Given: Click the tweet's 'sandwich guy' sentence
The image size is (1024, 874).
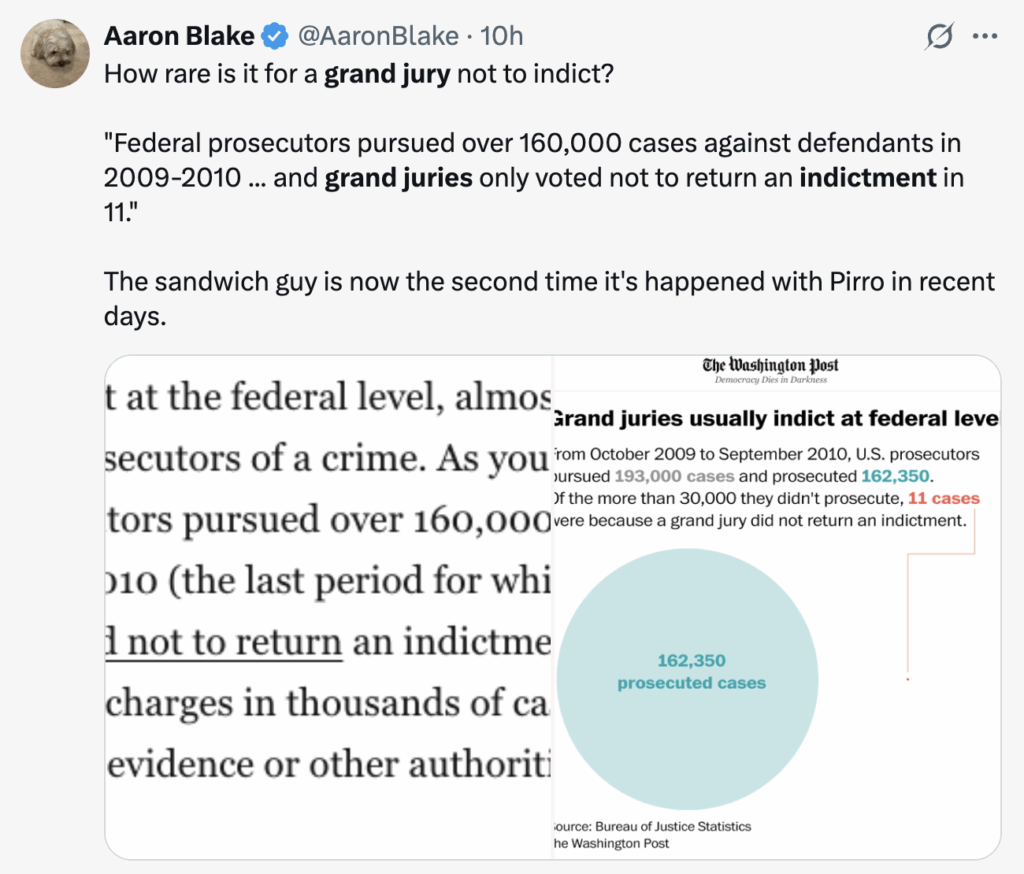Looking at the screenshot, I should [x=549, y=299].
